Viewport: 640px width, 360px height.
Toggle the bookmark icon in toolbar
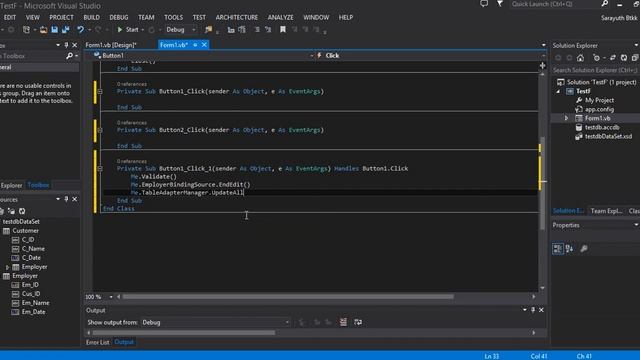[x=282, y=30]
